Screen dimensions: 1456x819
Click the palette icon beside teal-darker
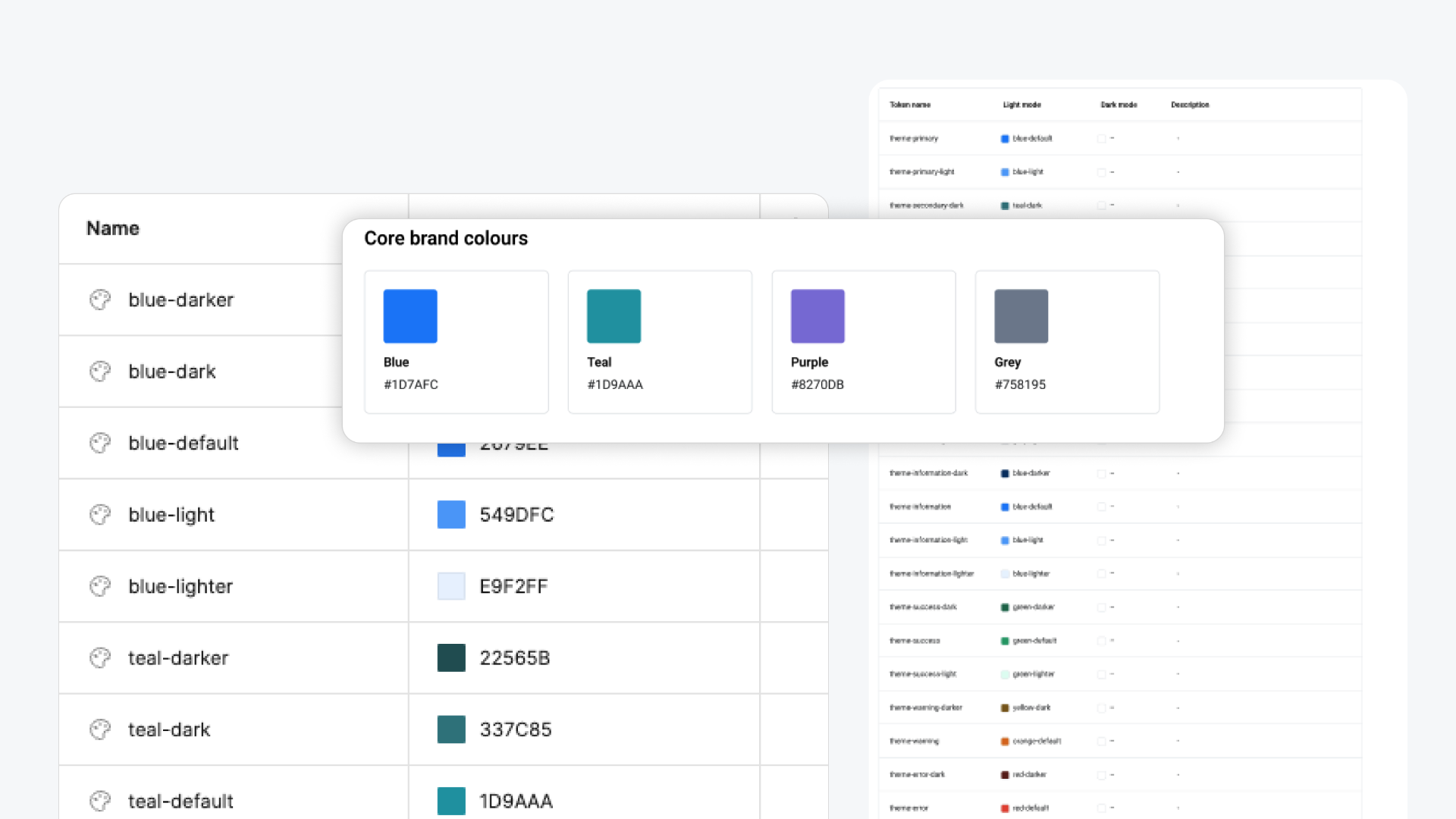(x=99, y=657)
